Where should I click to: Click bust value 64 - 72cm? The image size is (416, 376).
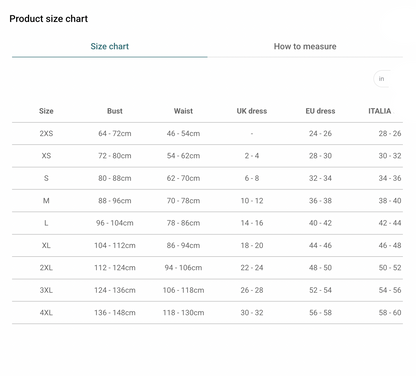coord(115,133)
